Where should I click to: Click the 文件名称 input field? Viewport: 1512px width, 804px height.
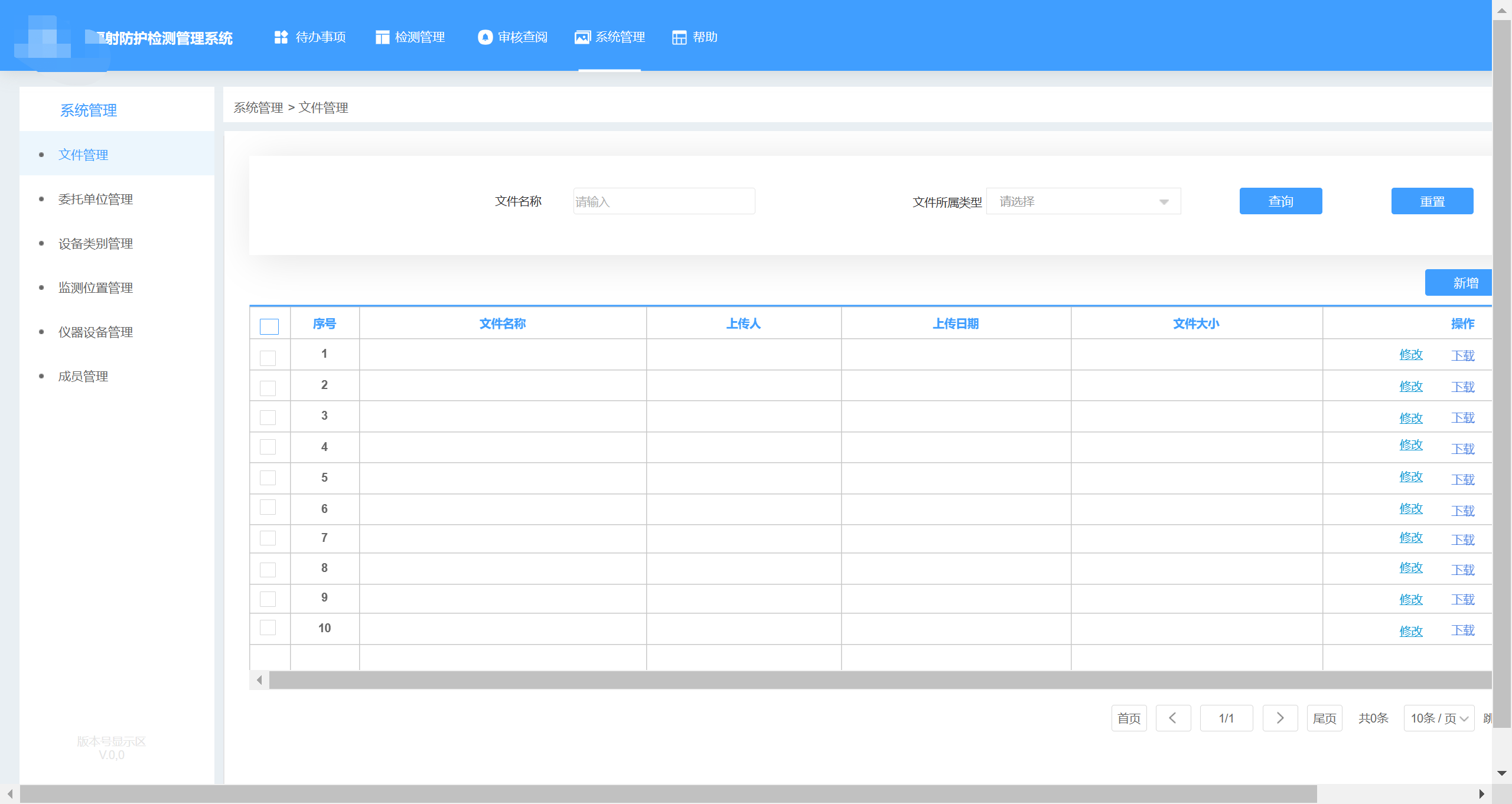click(x=664, y=201)
